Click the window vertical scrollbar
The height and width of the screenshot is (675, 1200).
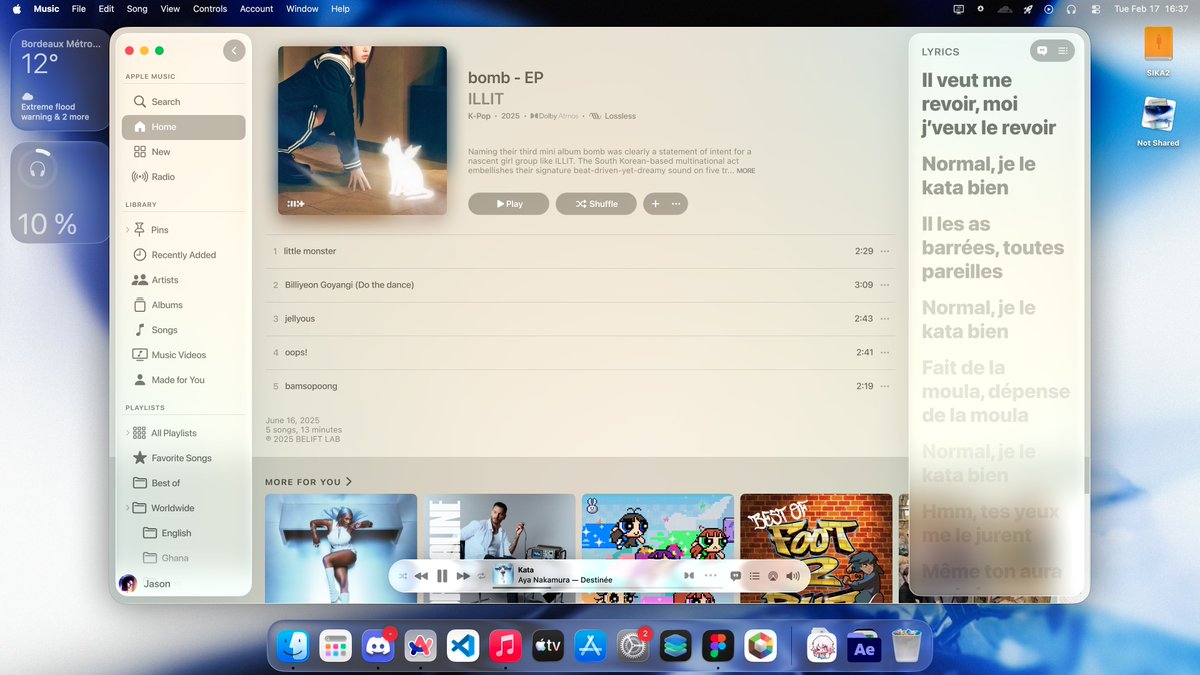1085,476
